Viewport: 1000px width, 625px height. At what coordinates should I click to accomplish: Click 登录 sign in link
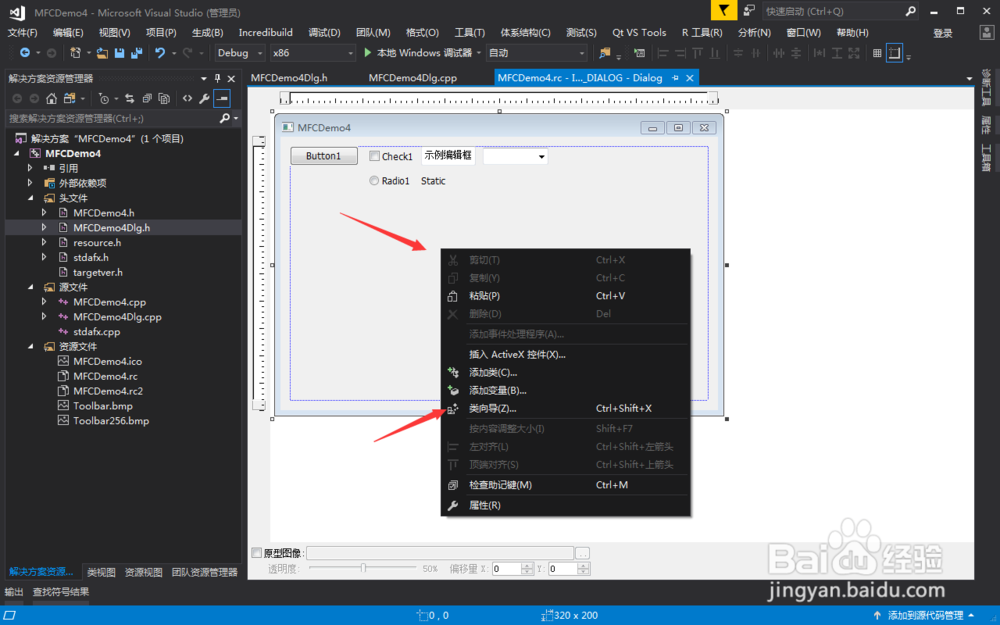click(x=943, y=33)
